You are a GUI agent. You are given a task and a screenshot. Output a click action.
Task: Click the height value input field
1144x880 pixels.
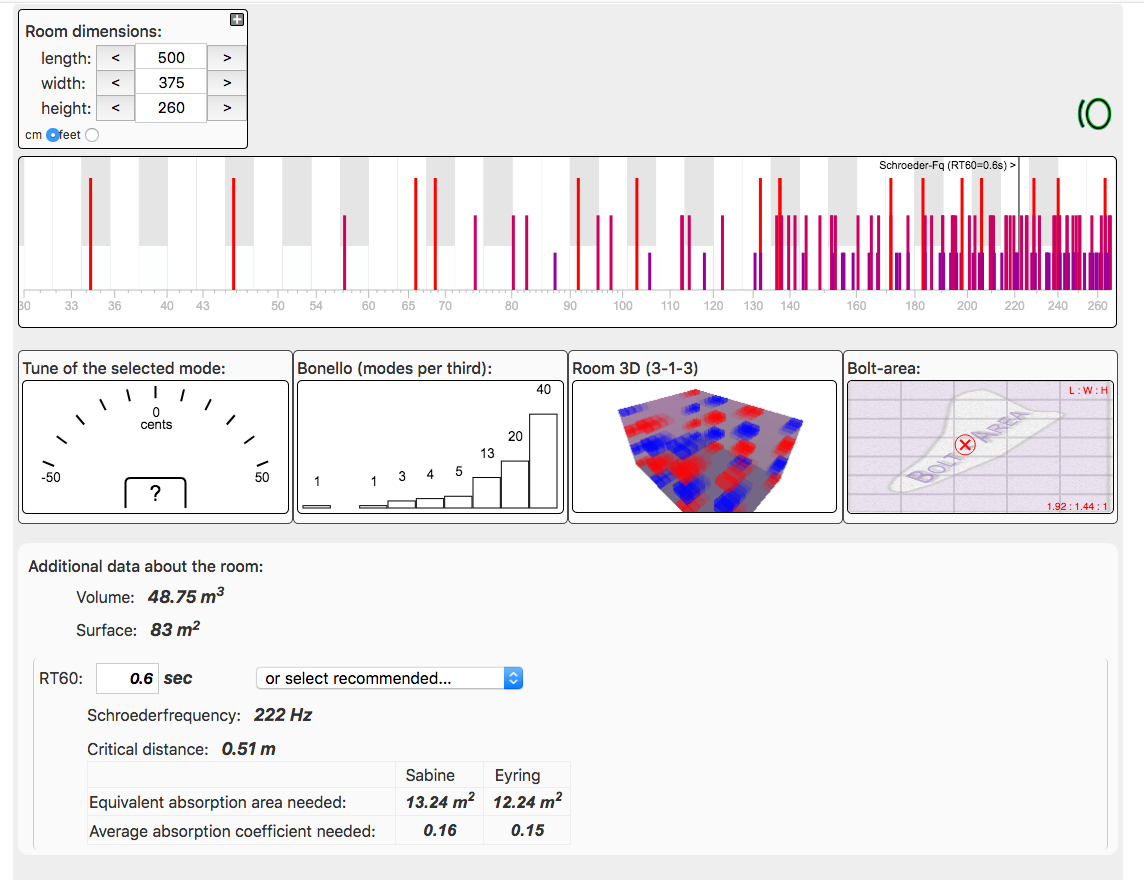171,108
